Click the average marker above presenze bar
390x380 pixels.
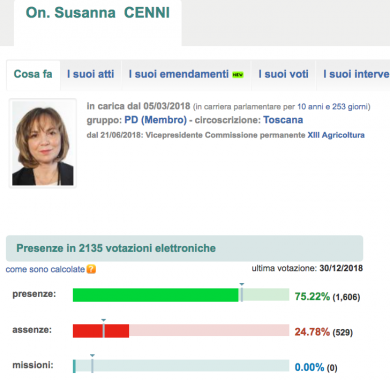point(242,284)
